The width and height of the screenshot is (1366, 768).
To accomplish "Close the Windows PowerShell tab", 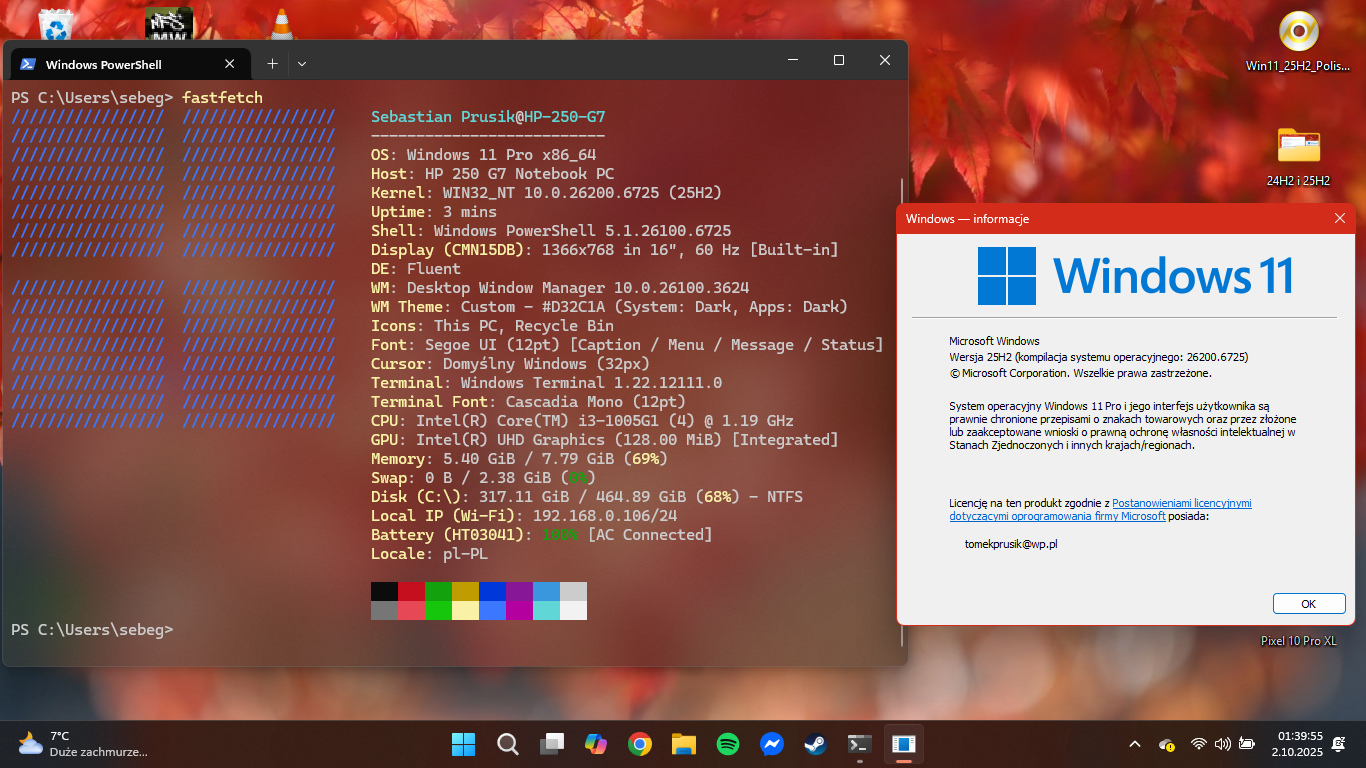I will (230, 64).
